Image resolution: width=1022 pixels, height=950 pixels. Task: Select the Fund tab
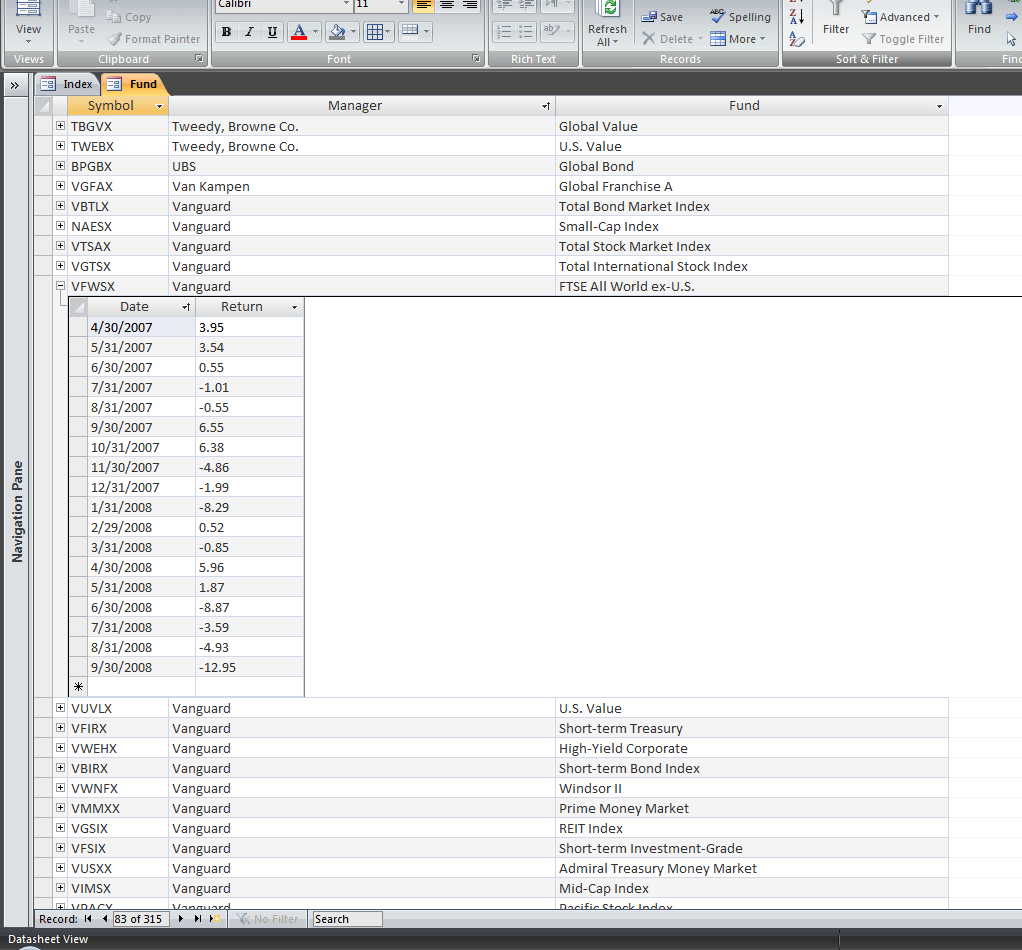tap(133, 84)
